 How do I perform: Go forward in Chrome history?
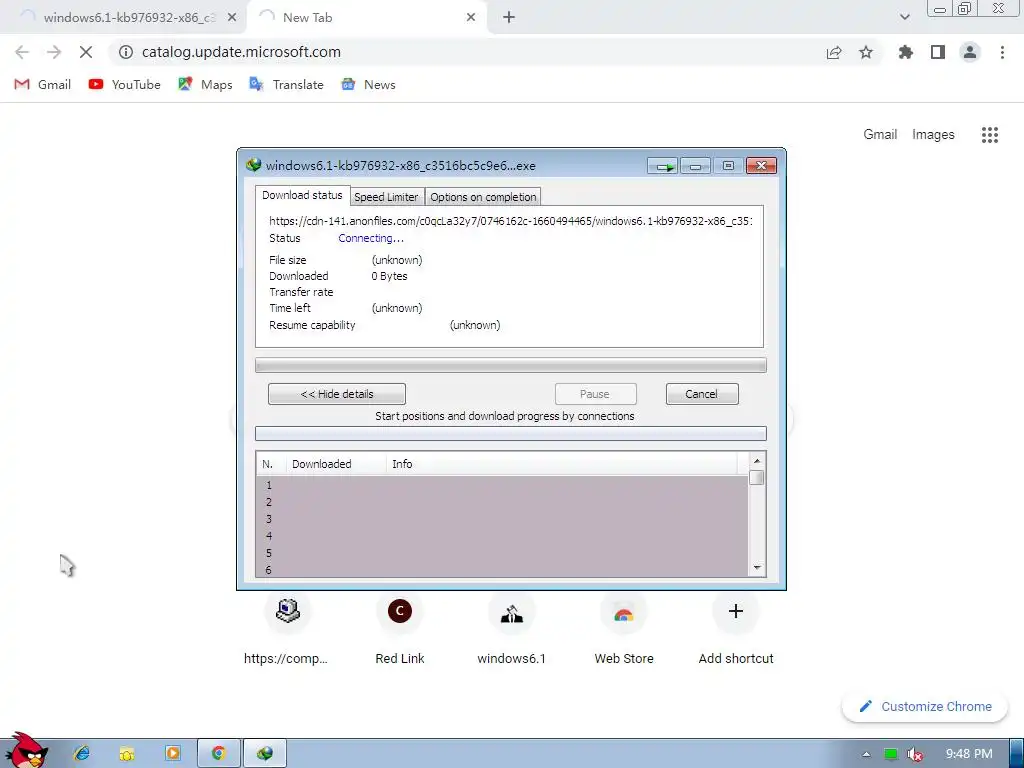(x=54, y=52)
